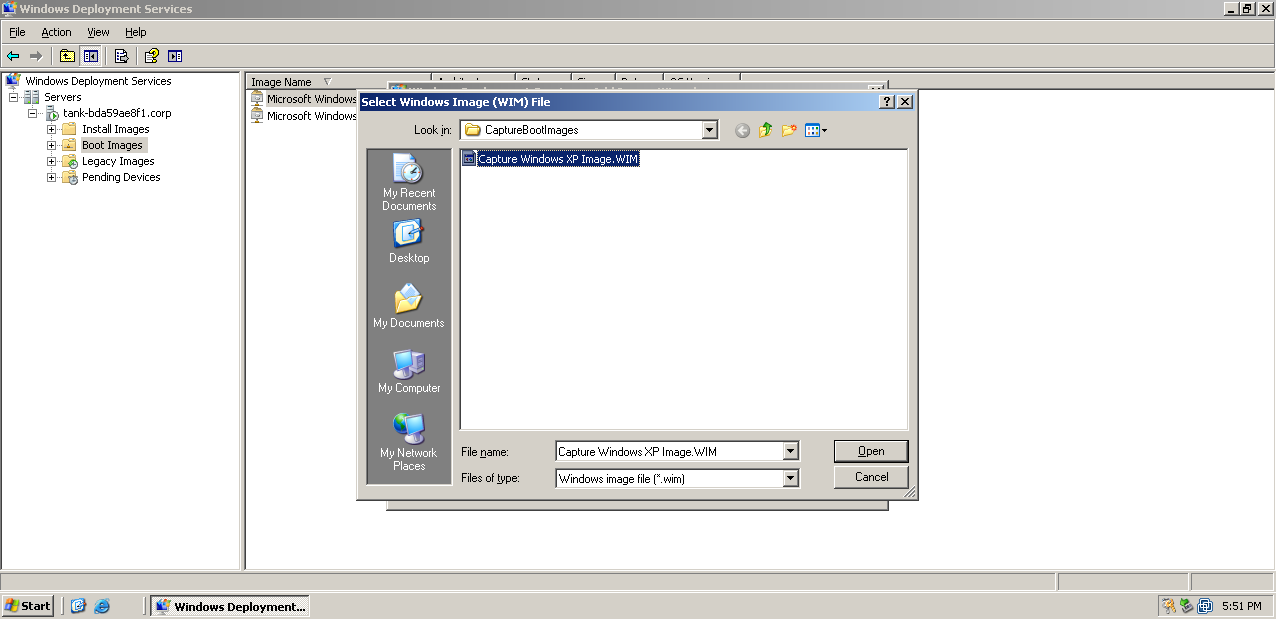Viewport: 1276px width, 619px height.
Task: Click Up One Level icon in file dialog
Action: pyautogui.click(x=766, y=130)
